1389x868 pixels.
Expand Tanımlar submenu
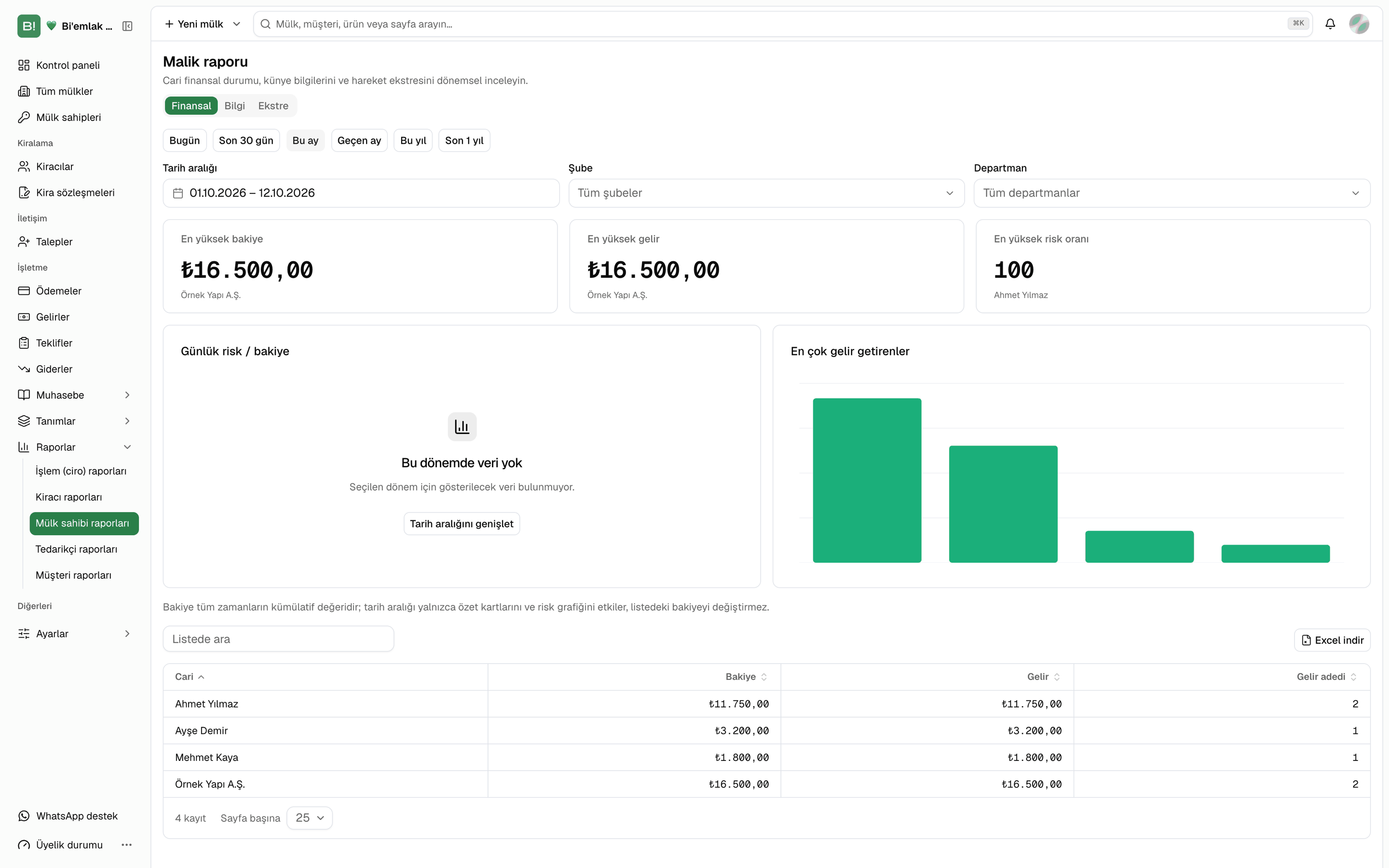[x=127, y=421]
